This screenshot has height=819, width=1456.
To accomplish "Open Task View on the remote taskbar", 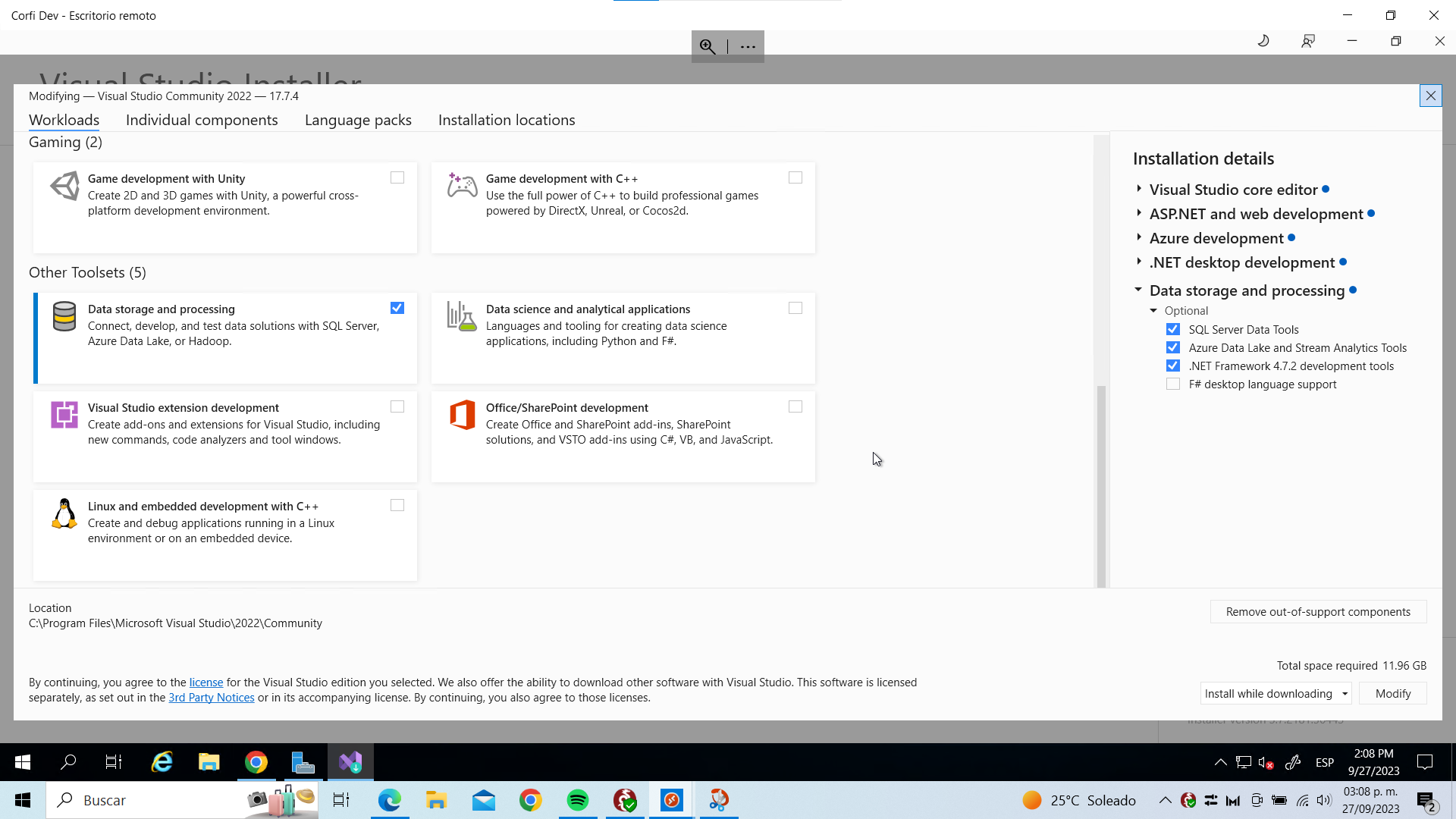I will [x=114, y=762].
